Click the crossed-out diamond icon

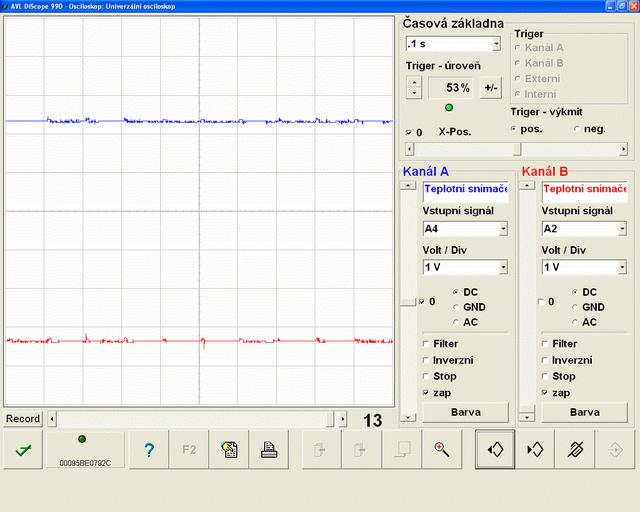[x=575, y=450]
